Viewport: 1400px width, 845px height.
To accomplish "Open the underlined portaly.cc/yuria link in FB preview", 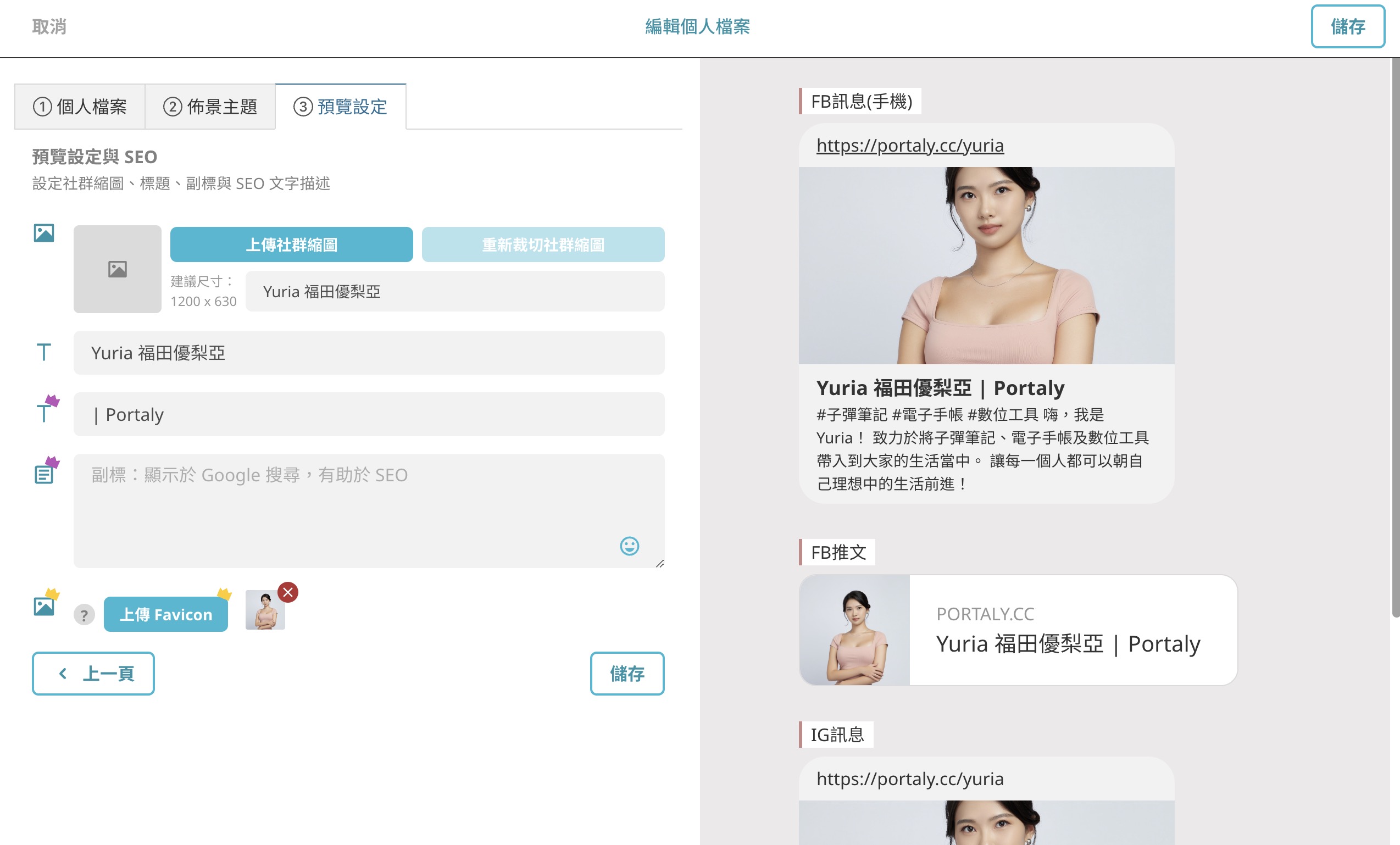I will [910, 146].
